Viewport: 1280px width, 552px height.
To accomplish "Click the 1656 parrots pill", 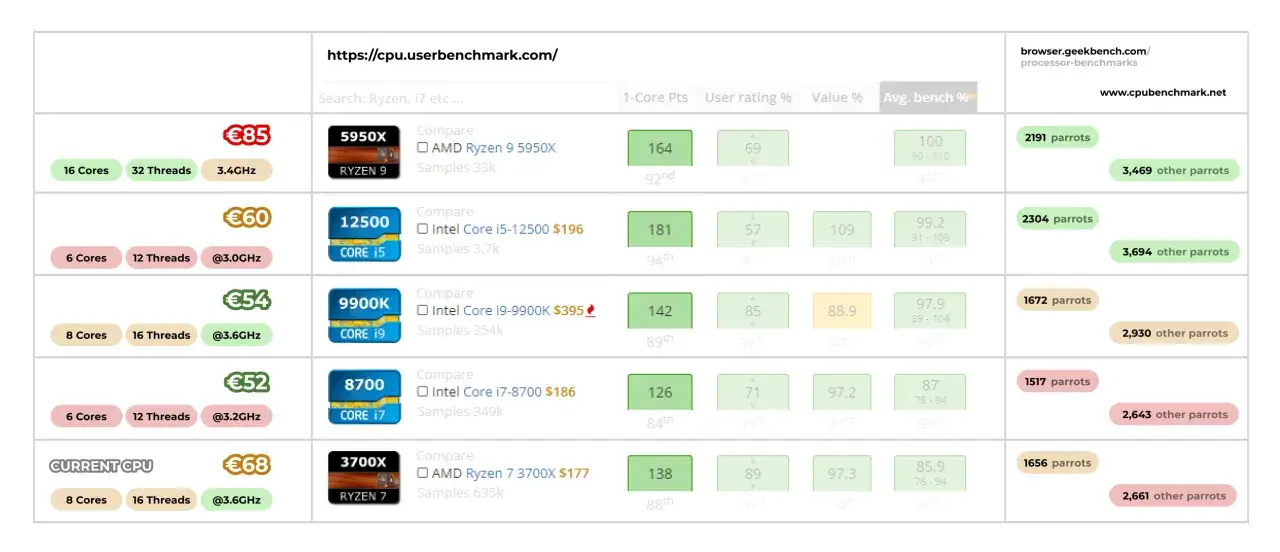I will point(1057,462).
